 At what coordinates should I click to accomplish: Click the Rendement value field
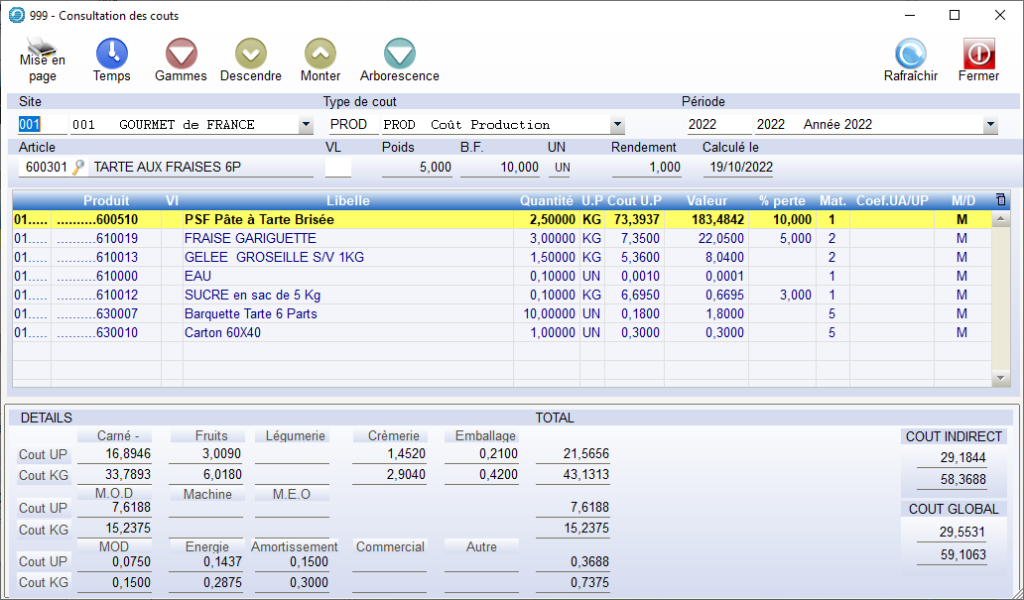pyautogui.click(x=647, y=168)
